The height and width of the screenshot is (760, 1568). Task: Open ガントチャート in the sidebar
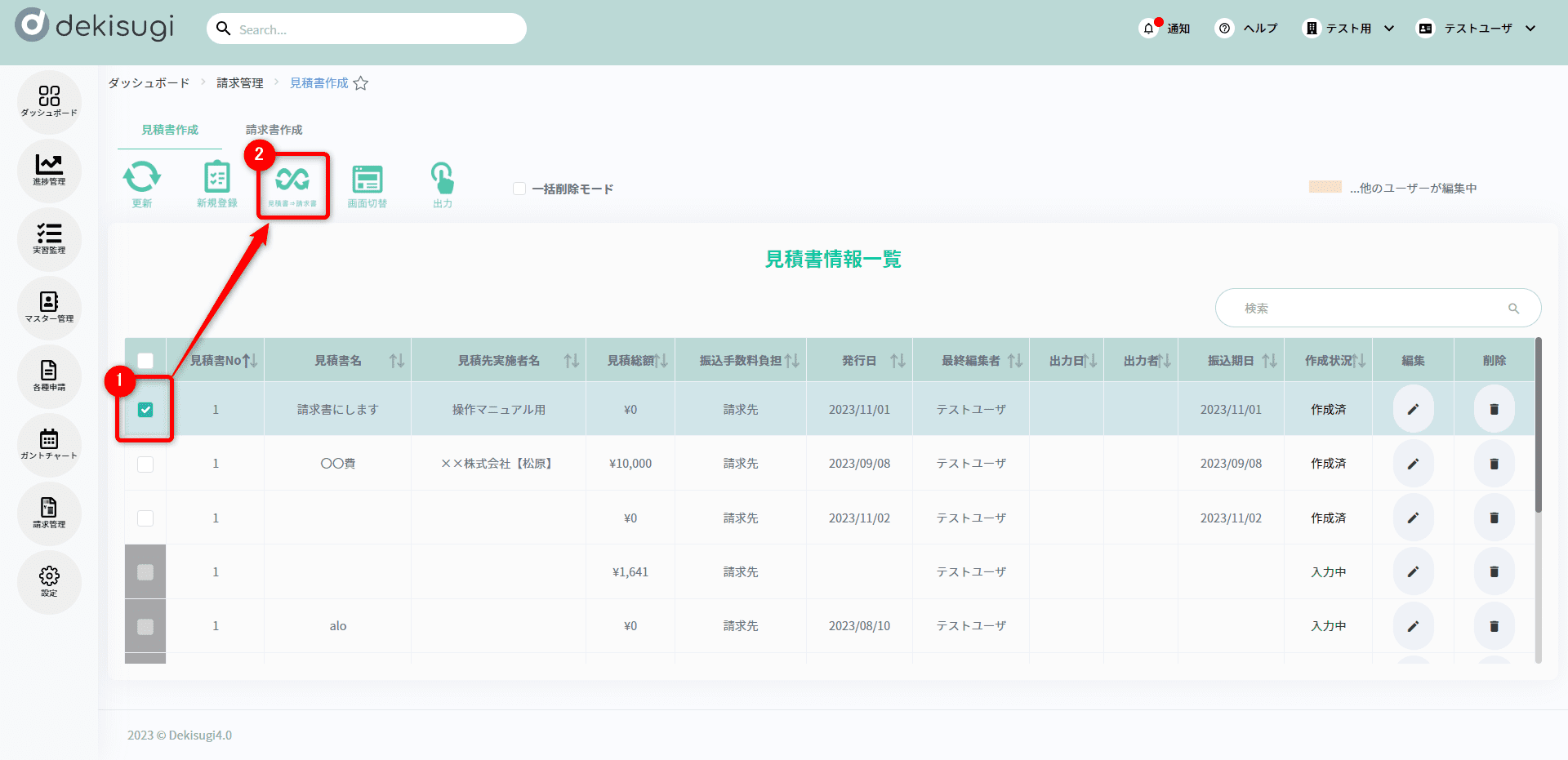coord(49,444)
